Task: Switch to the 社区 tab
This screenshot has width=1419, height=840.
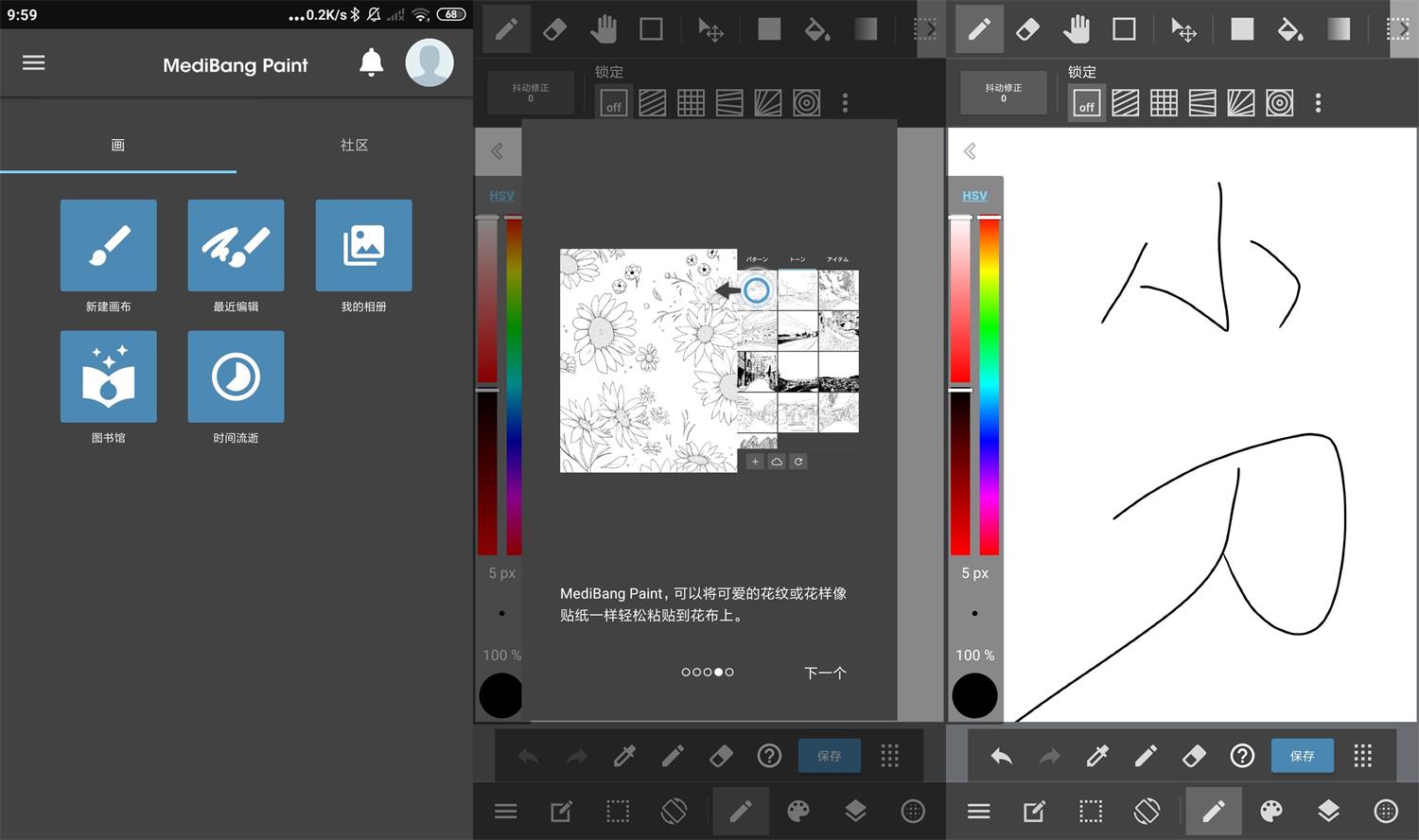Action: pos(355,145)
